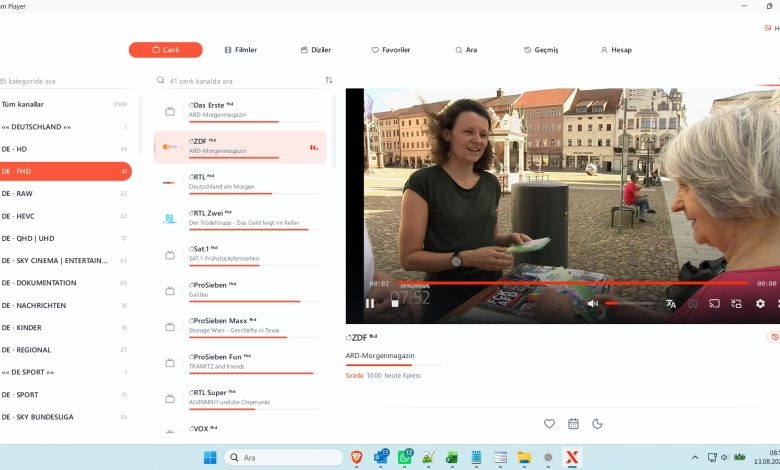Viewport: 780px width, 470px height.
Task: Cast the stream with the cast icon
Action: click(x=714, y=303)
